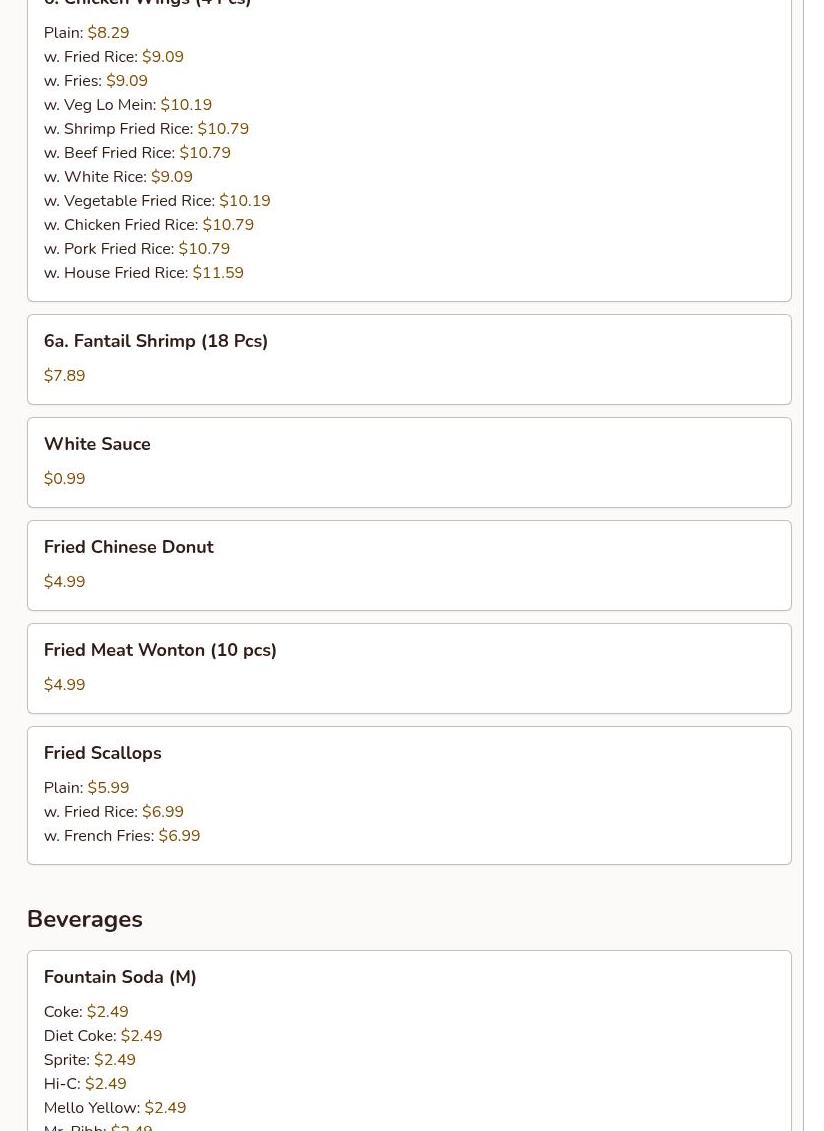Select Fried Meat Wonton (10 pcs)
The image size is (824, 1131).
(x=409, y=669)
